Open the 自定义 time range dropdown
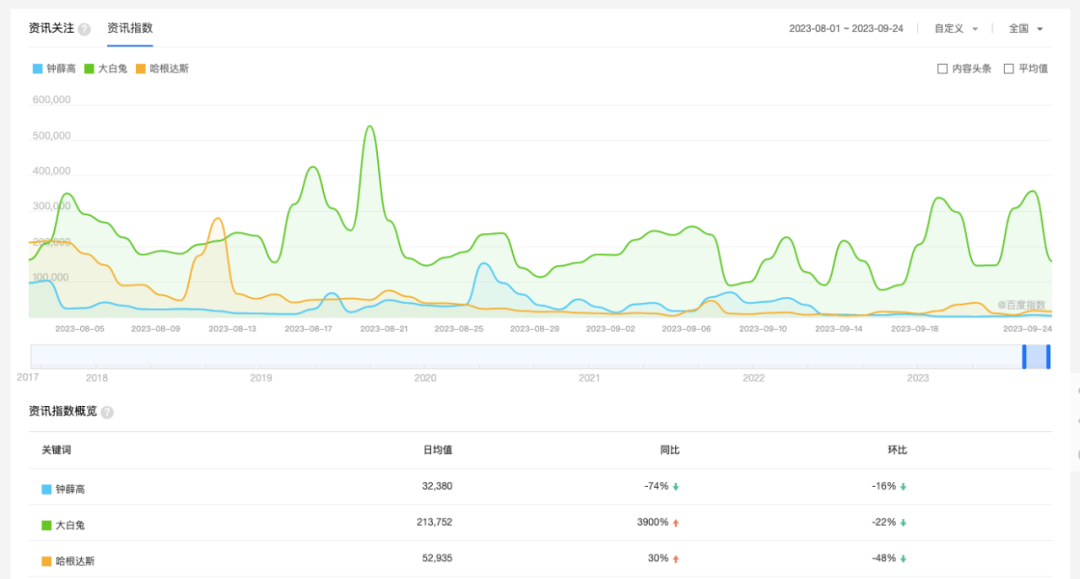 tap(956, 29)
